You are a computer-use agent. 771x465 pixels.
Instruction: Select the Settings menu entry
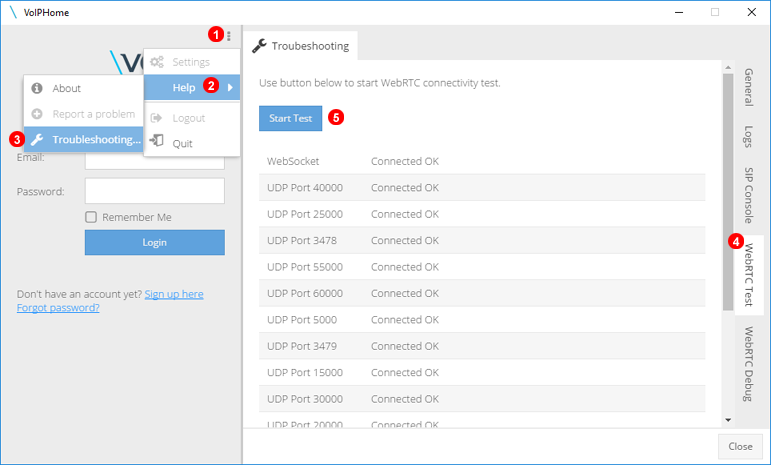point(192,62)
